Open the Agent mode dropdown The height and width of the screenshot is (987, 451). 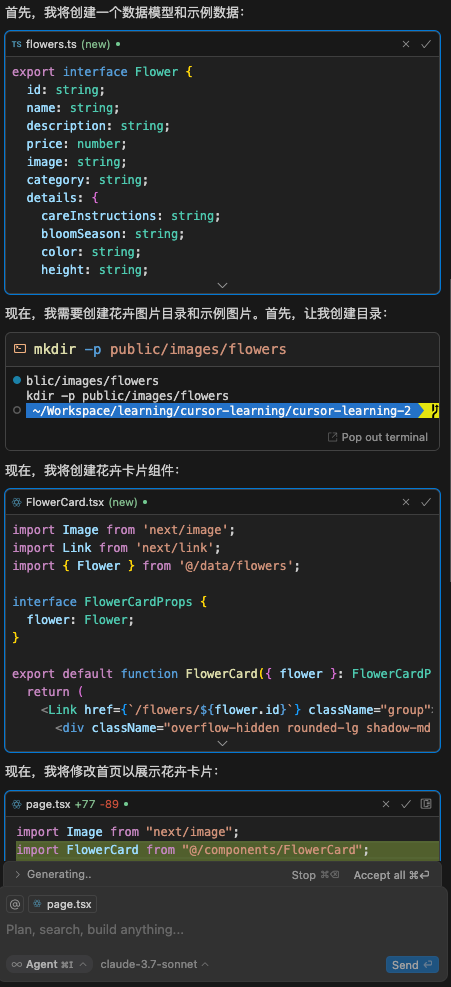click(49, 964)
